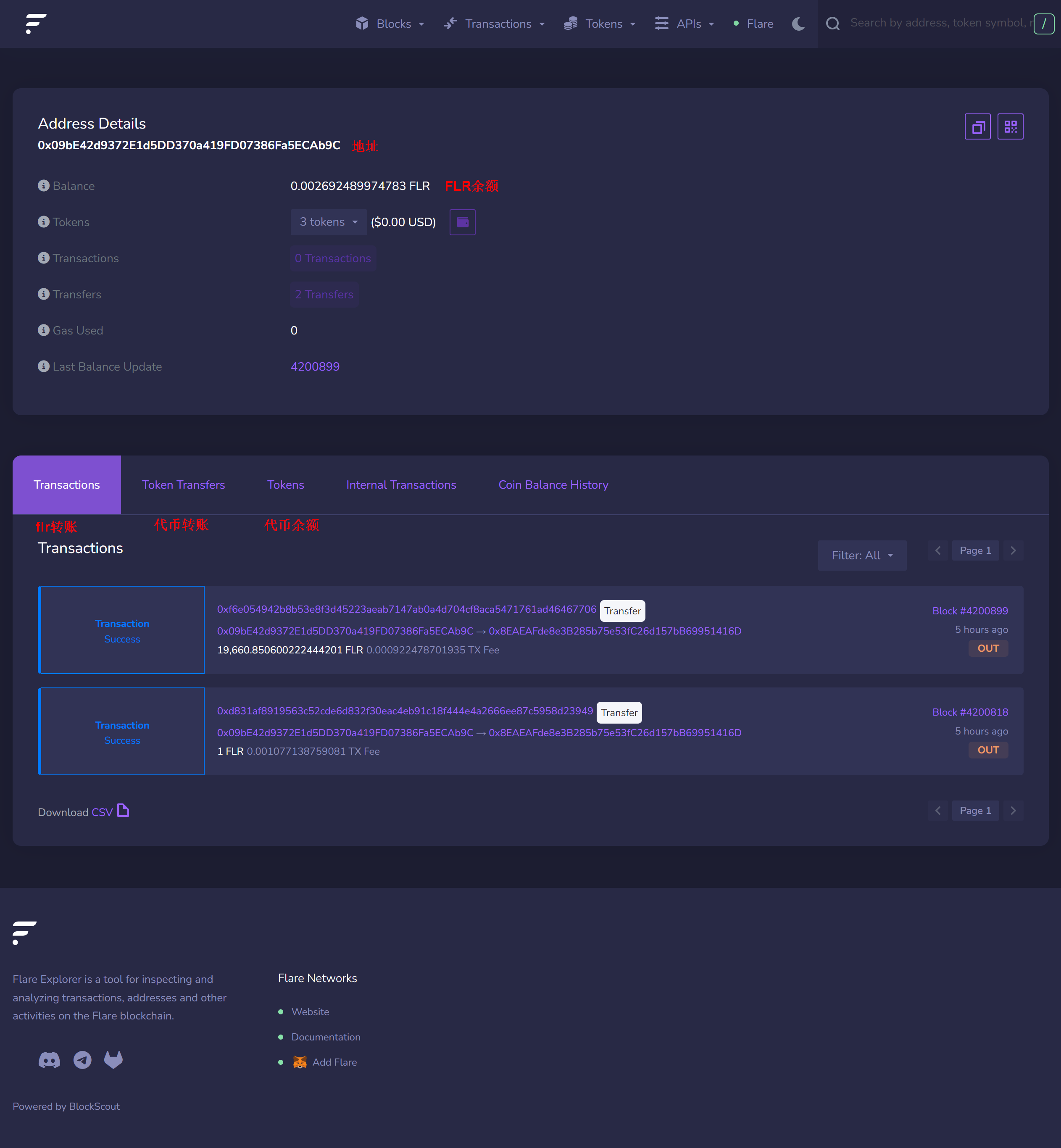The image size is (1061, 1148).
Task: Open block 4200899 from Last Balance Update
Action: [315, 367]
